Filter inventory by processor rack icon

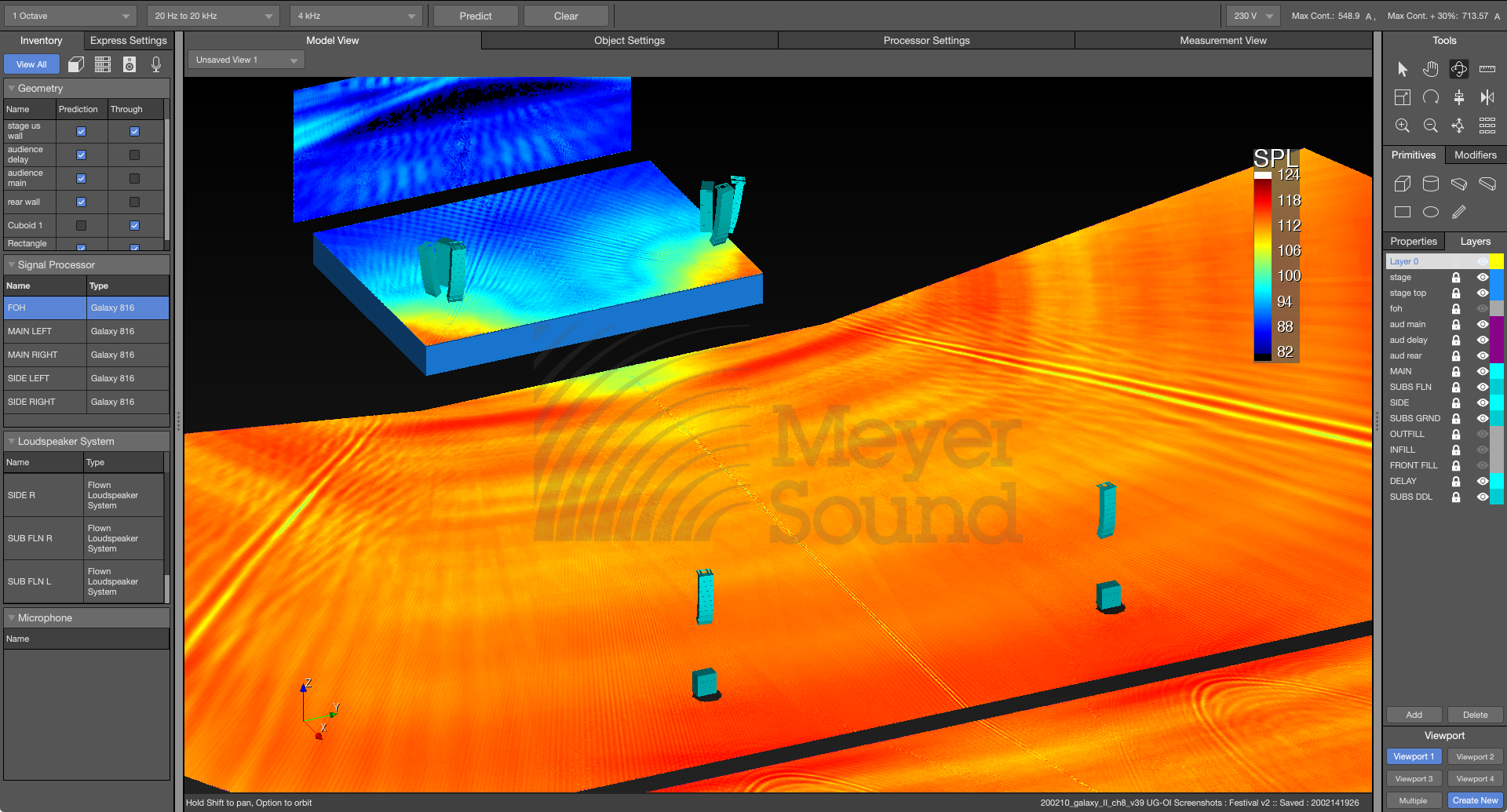pyautogui.click(x=103, y=64)
